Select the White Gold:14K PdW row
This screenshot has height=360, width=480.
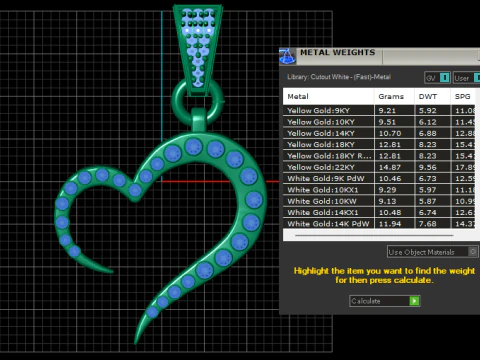379,223
